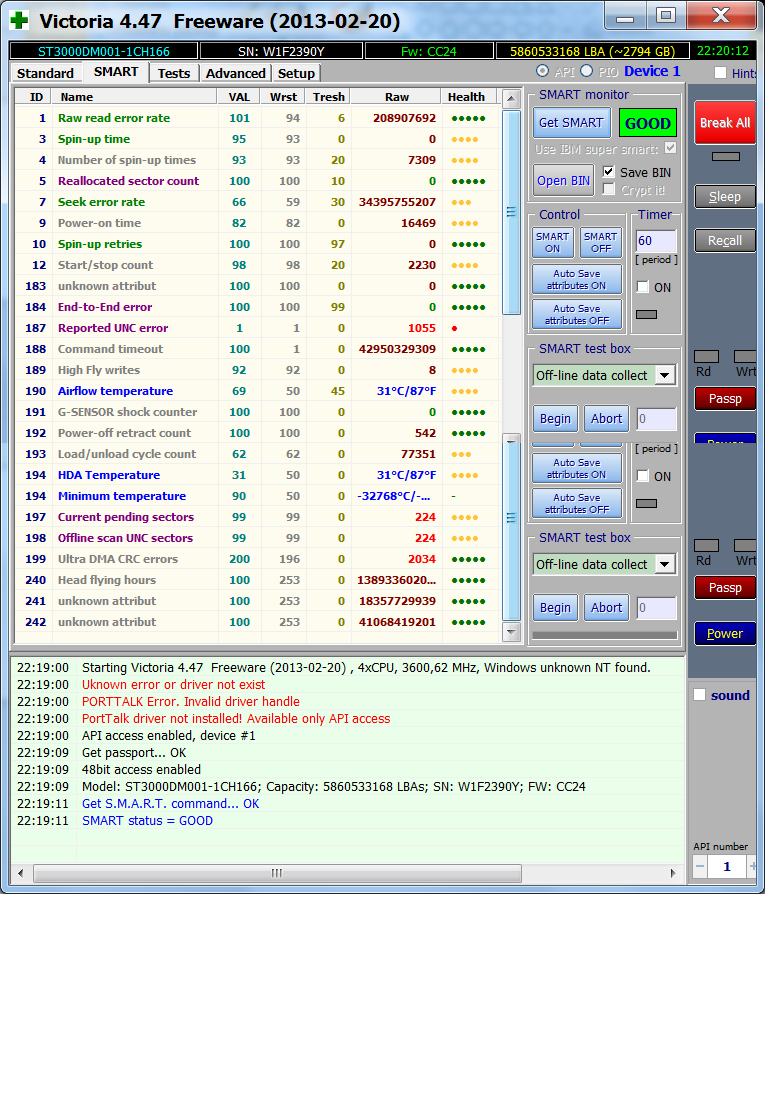Click the blue Power button
Screen dimensions: 765x1099
pos(725,634)
